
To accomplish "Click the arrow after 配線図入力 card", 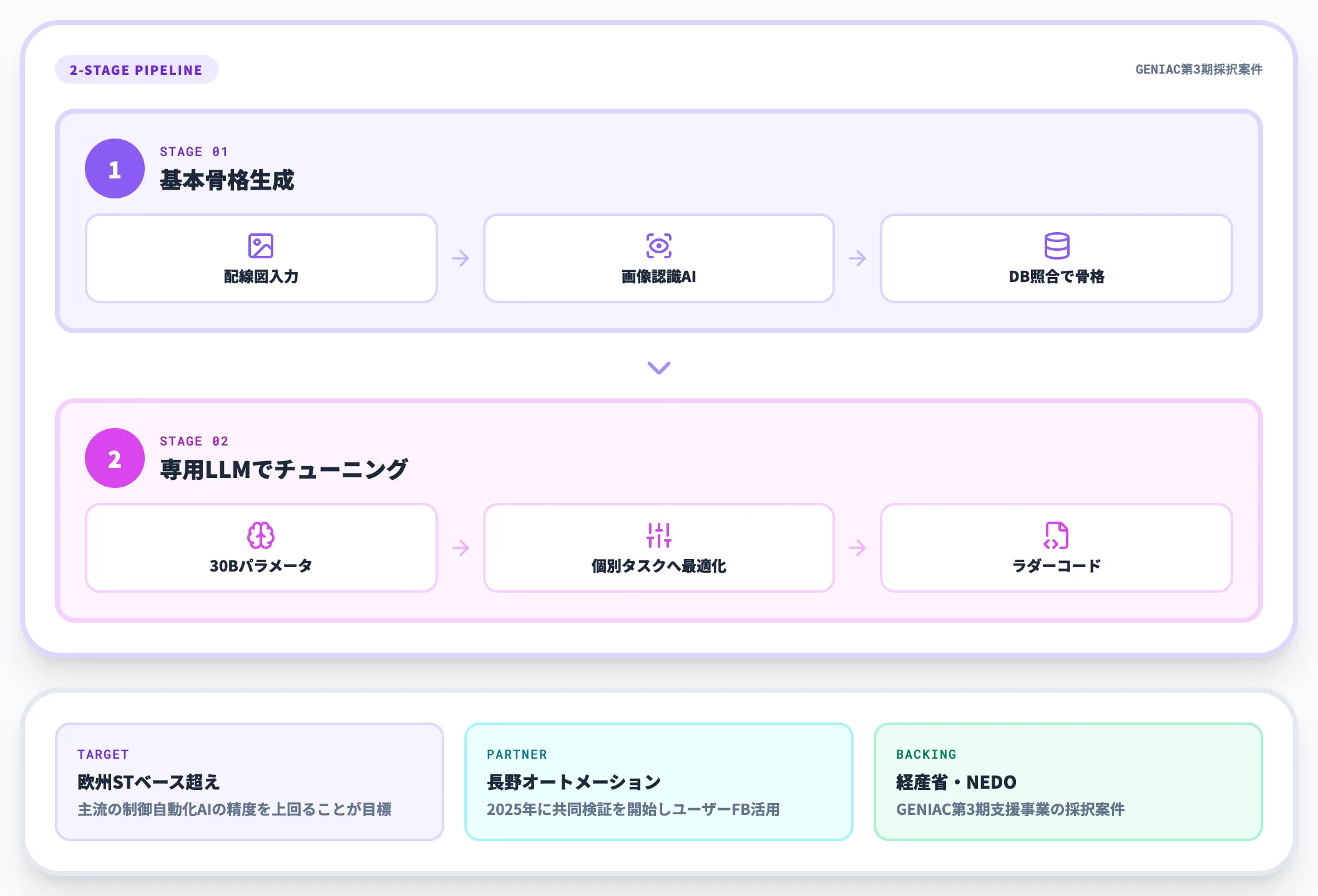I will [461, 258].
